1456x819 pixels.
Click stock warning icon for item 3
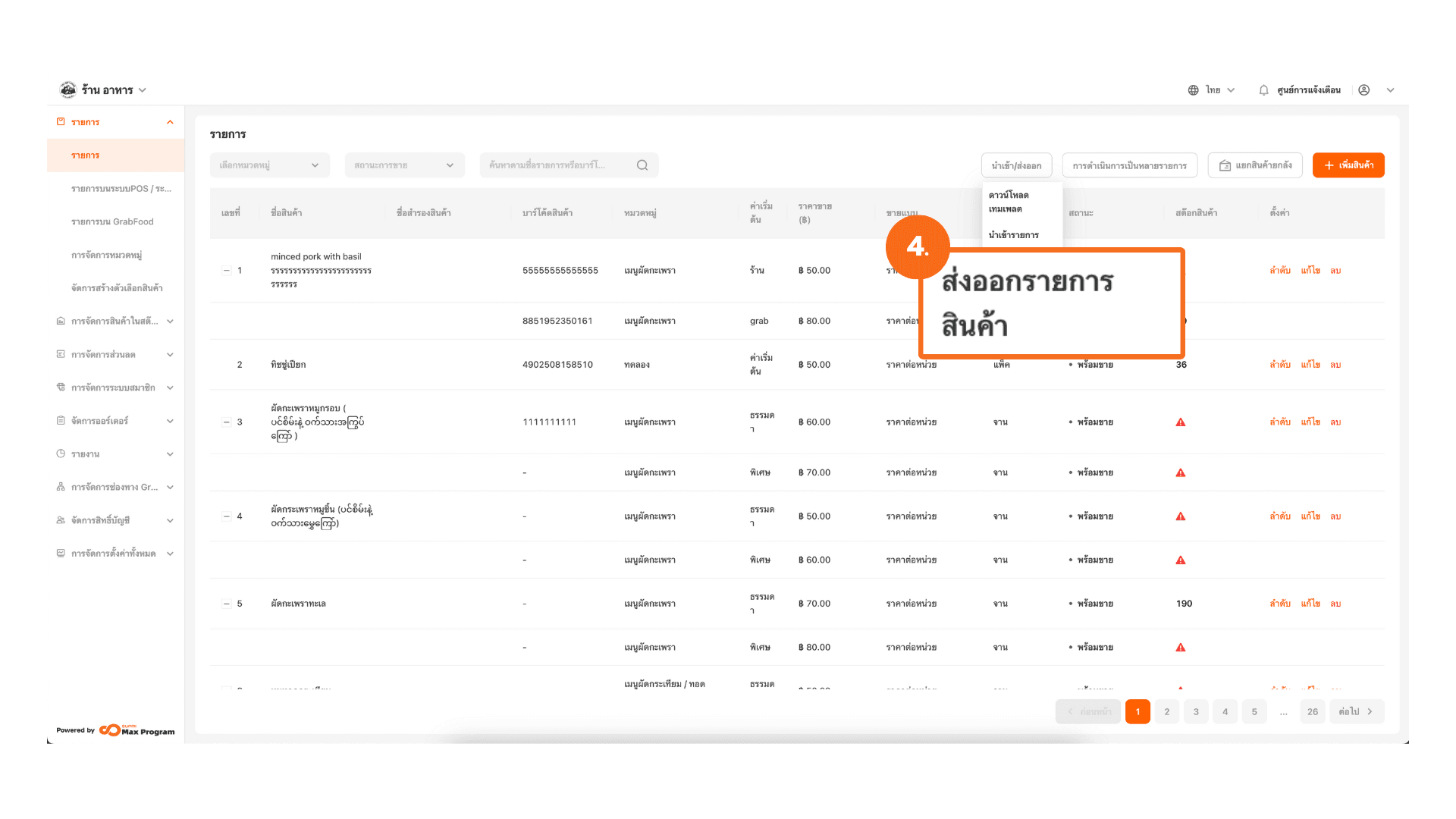coord(1181,422)
